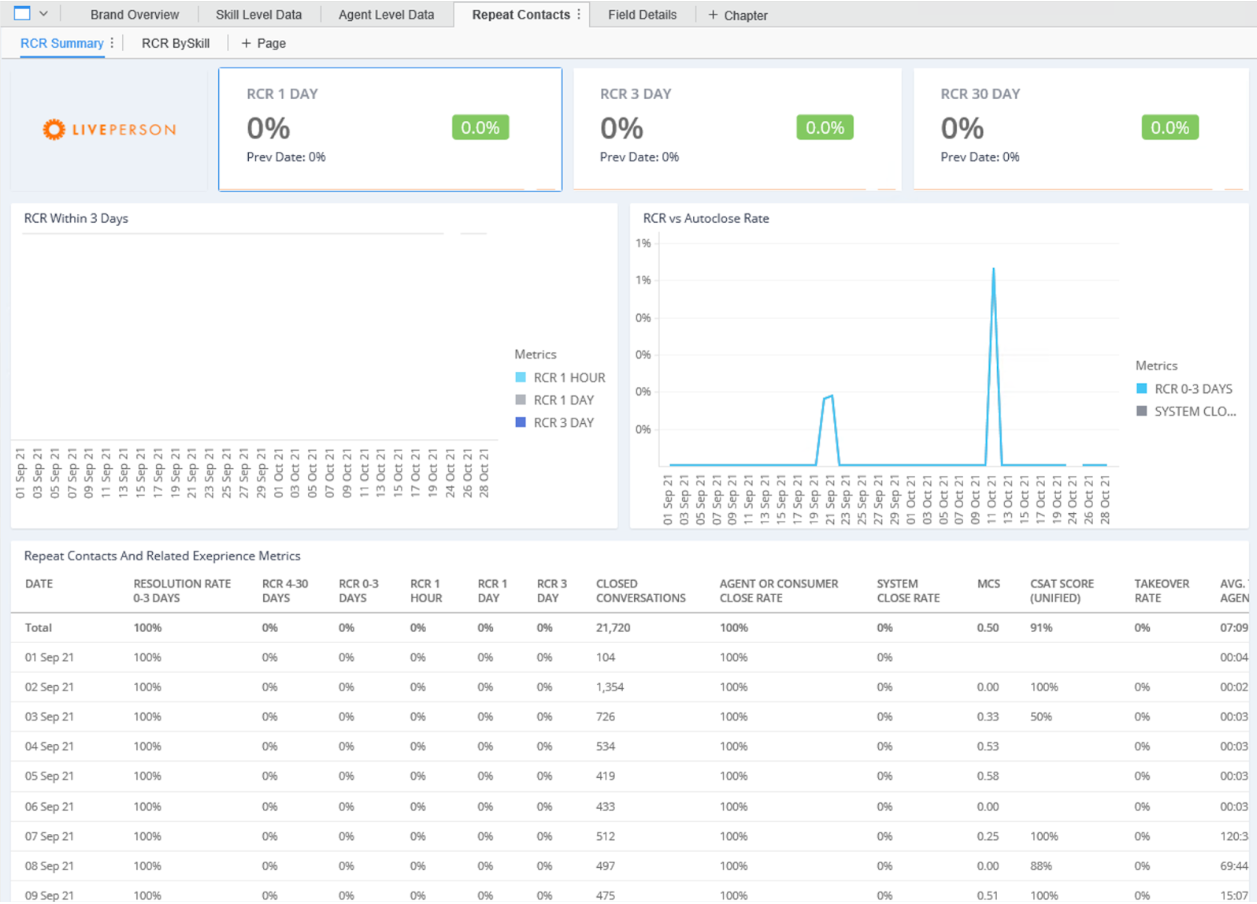This screenshot has height=904, width=1257.
Task: Open the Skill Level Data chapter
Action: tap(259, 15)
